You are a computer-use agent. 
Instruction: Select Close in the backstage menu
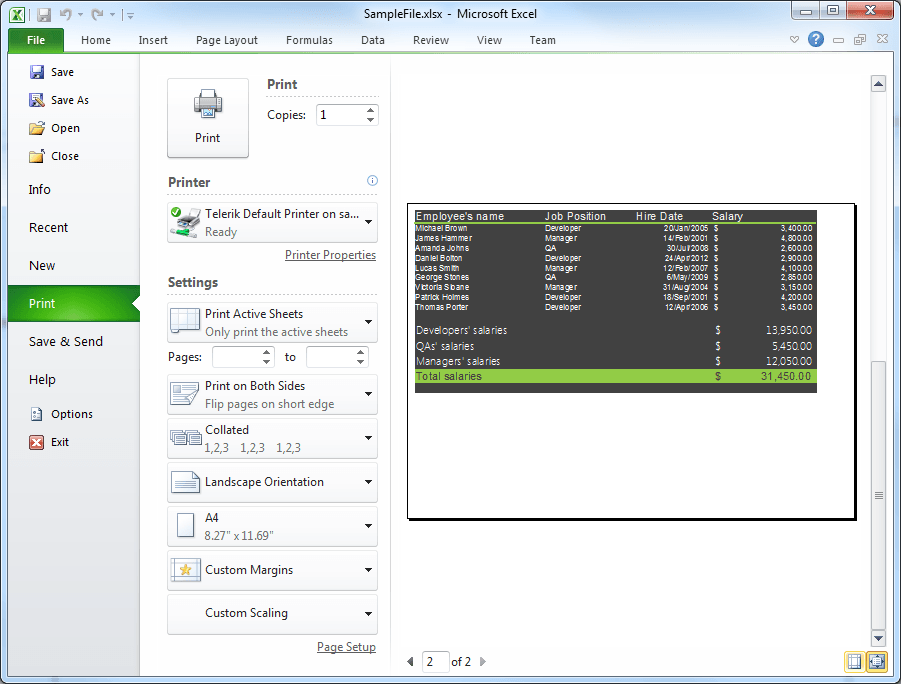coord(54,156)
